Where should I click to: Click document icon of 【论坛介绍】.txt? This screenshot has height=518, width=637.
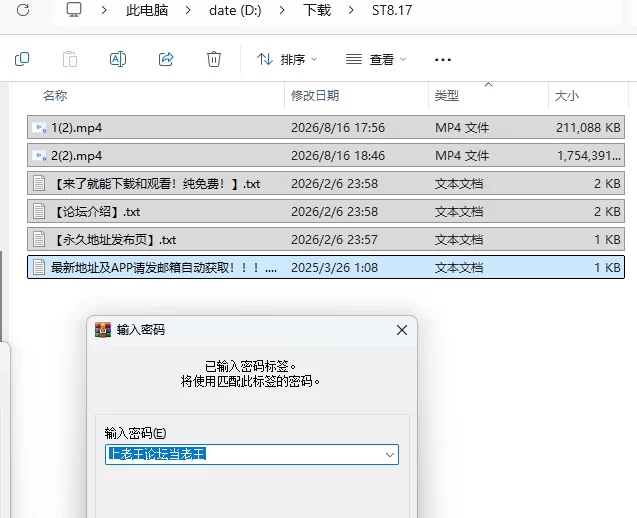coord(39,212)
